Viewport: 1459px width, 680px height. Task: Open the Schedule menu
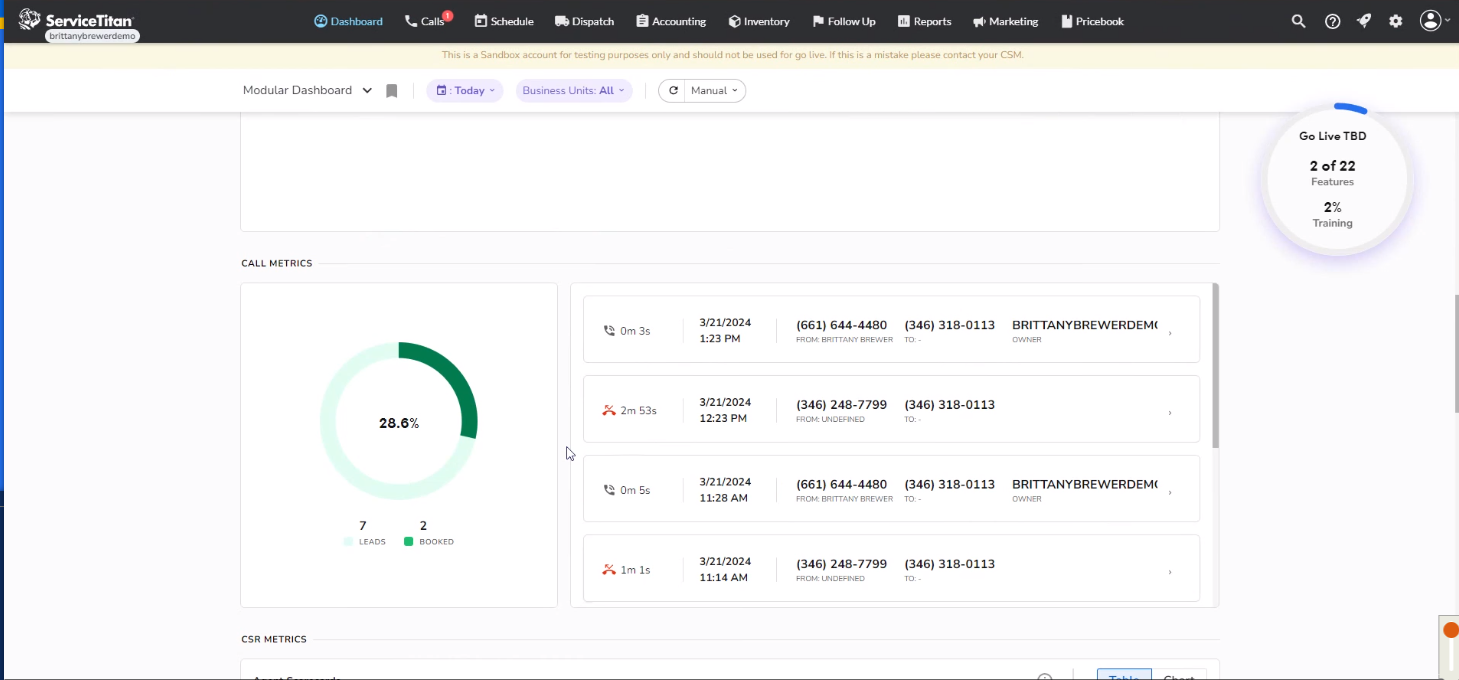coord(503,20)
